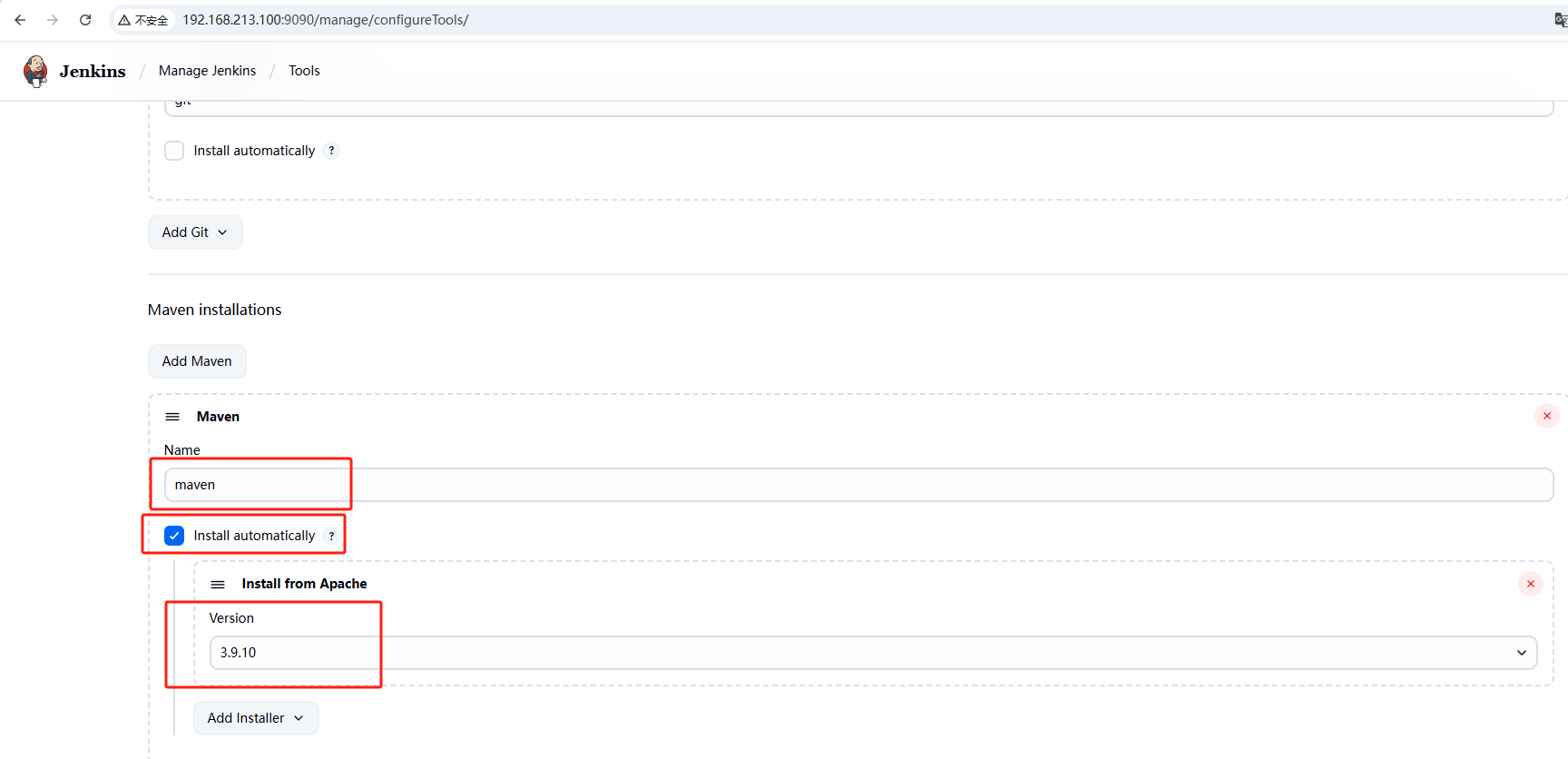Click the Name label above maven field

pos(182,450)
